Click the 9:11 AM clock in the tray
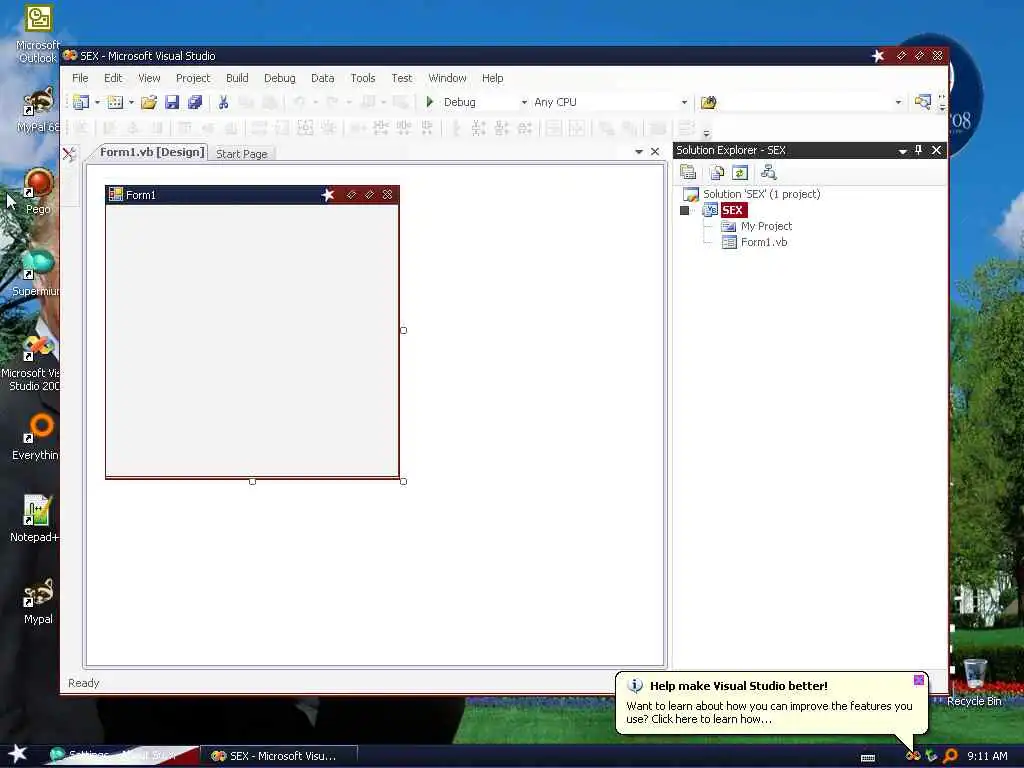This screenshot has height=768, width=1024. click(987, 756)
